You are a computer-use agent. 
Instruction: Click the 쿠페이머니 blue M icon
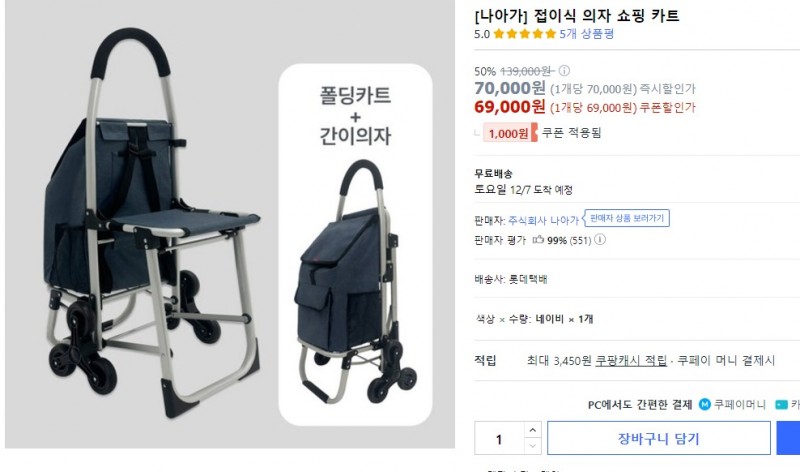(705, 405)
